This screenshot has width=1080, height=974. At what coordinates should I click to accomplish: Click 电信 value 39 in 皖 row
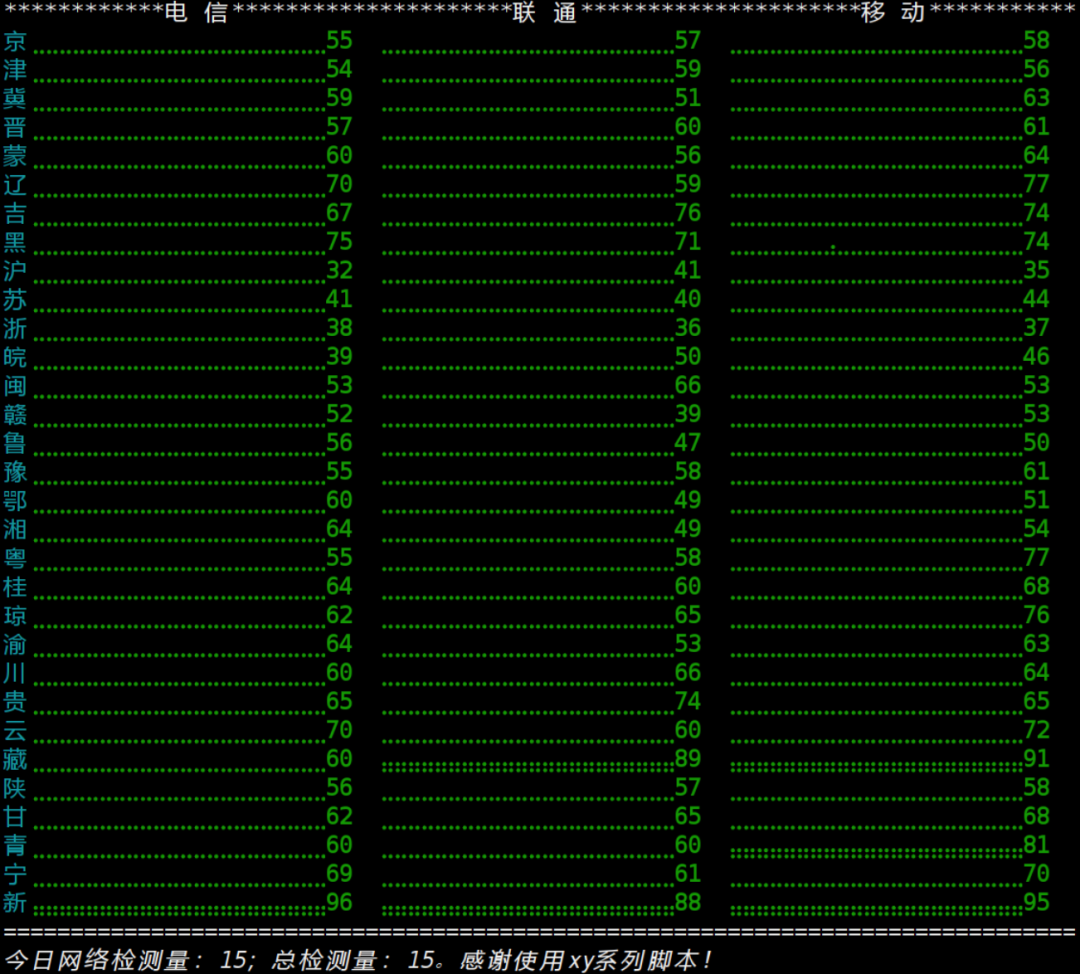(339, 356)
